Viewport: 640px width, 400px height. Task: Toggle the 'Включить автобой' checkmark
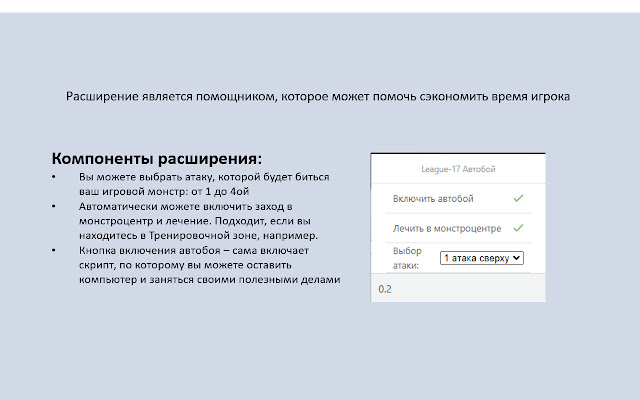point(518,198)
